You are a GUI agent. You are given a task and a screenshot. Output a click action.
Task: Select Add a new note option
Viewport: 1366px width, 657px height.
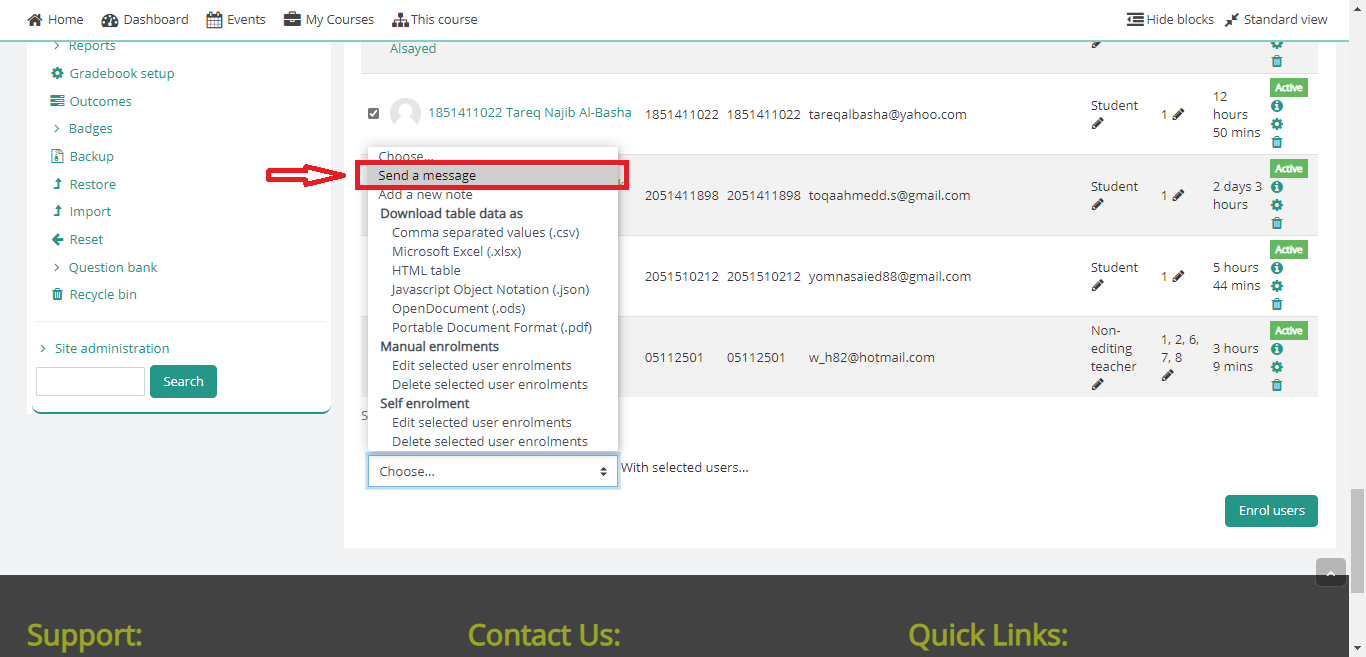pos(493,194)
